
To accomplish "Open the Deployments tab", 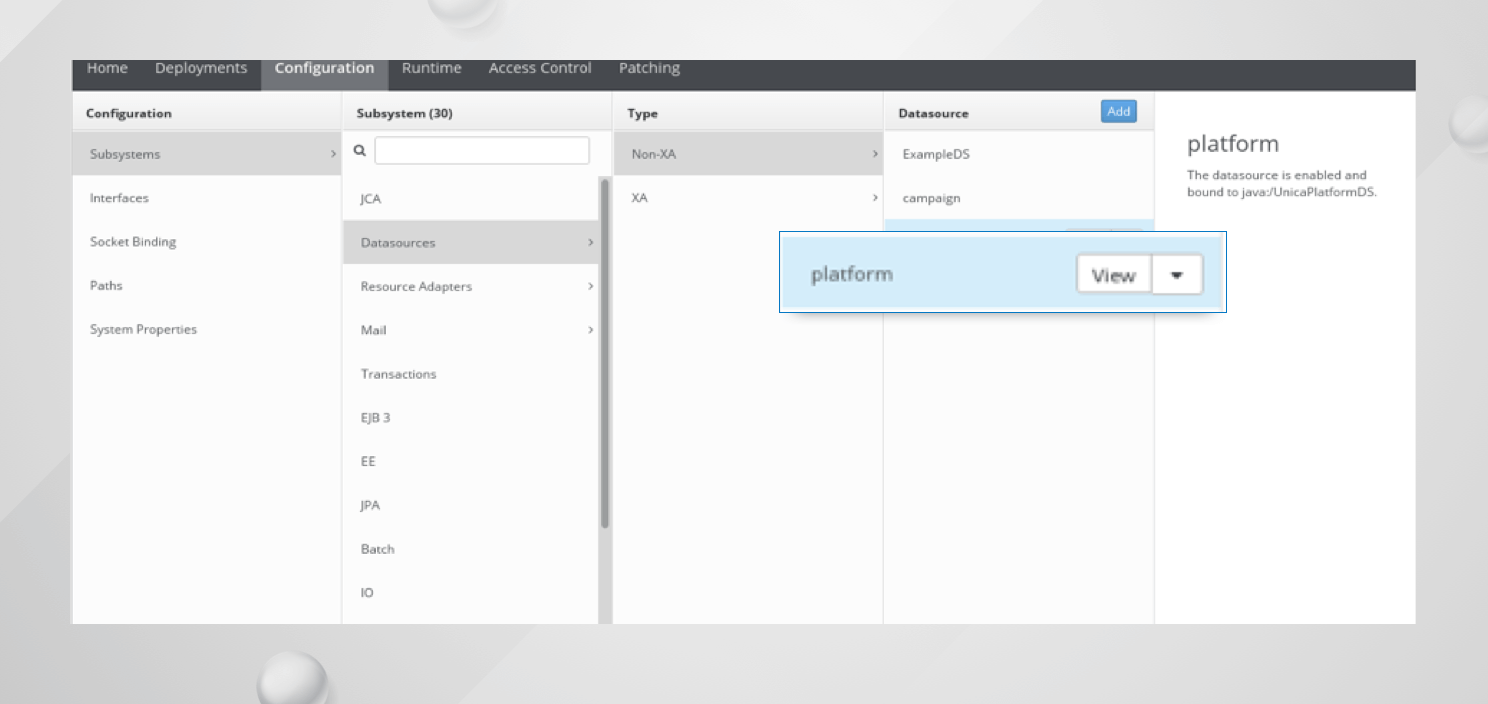I will tap(201, 68).
